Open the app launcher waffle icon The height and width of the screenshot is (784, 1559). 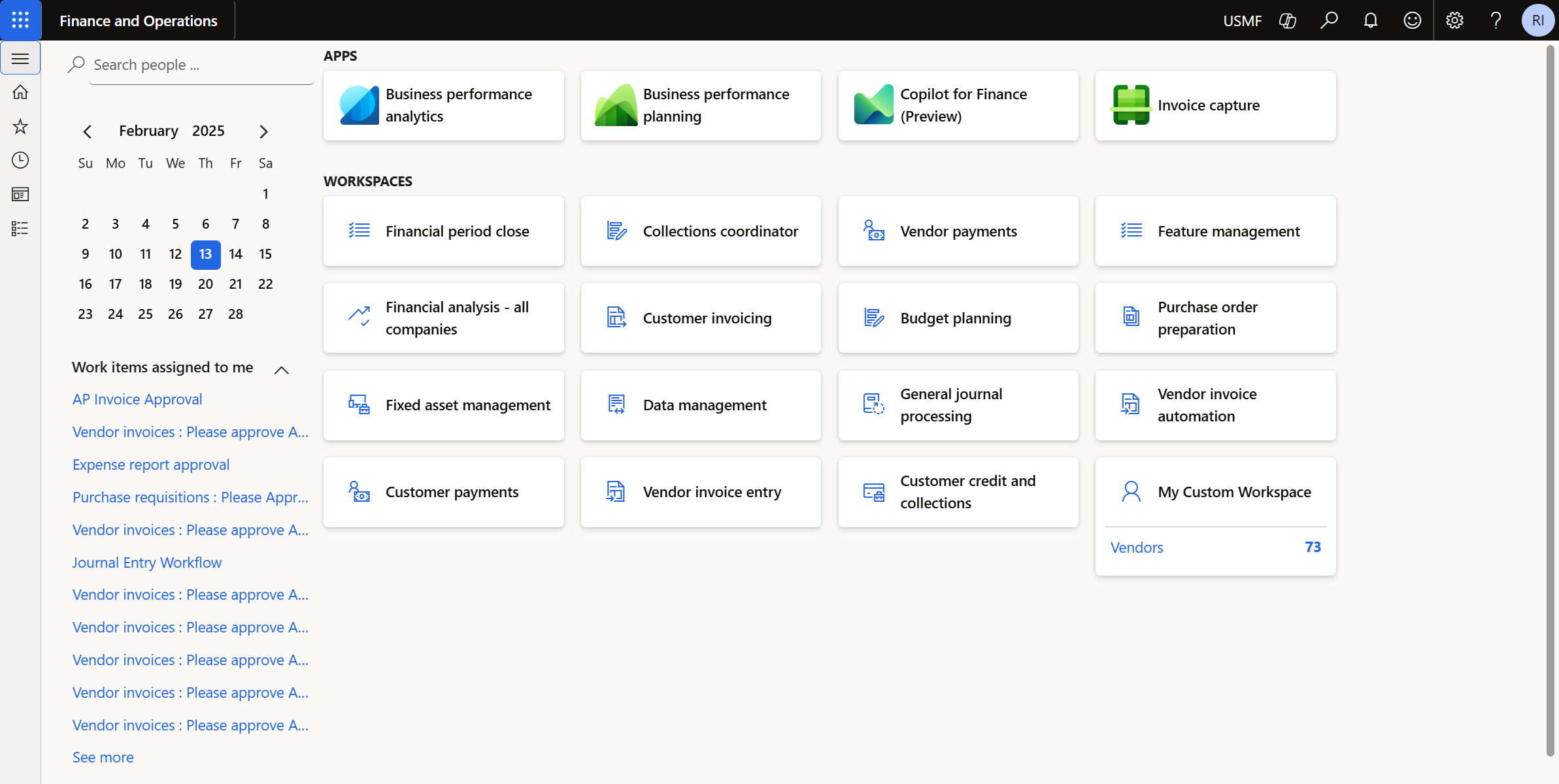(20, 20)
